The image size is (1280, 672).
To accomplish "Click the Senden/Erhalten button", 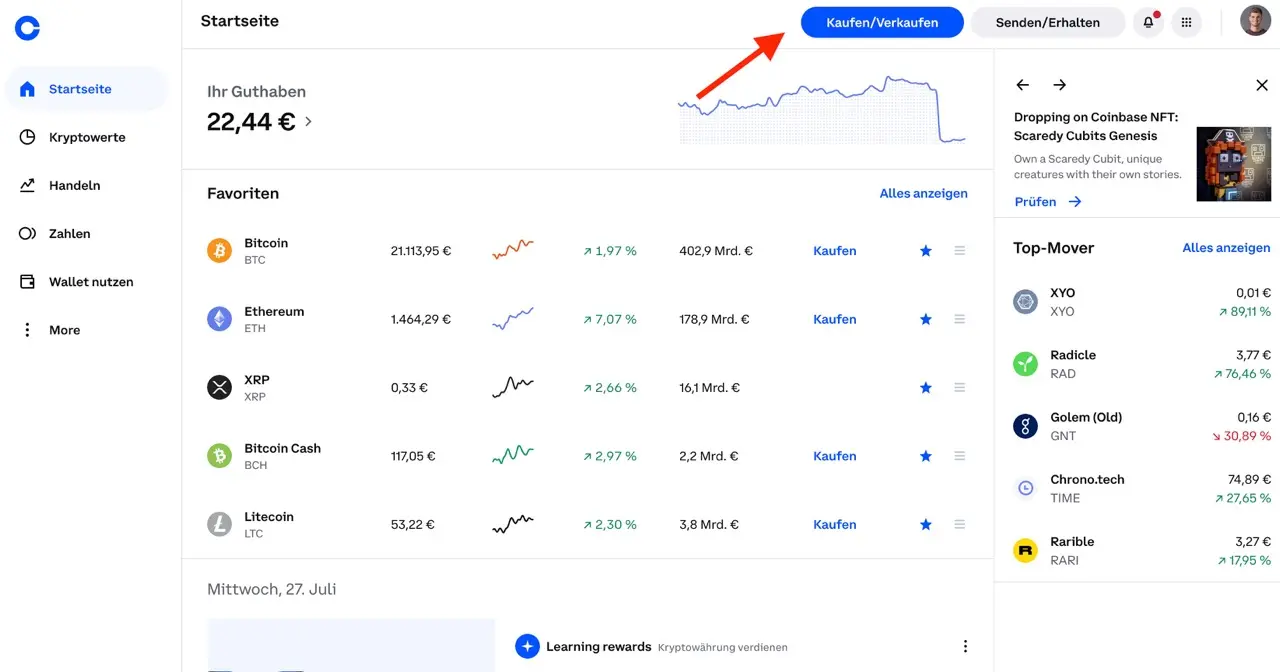I will point(1047,22).
